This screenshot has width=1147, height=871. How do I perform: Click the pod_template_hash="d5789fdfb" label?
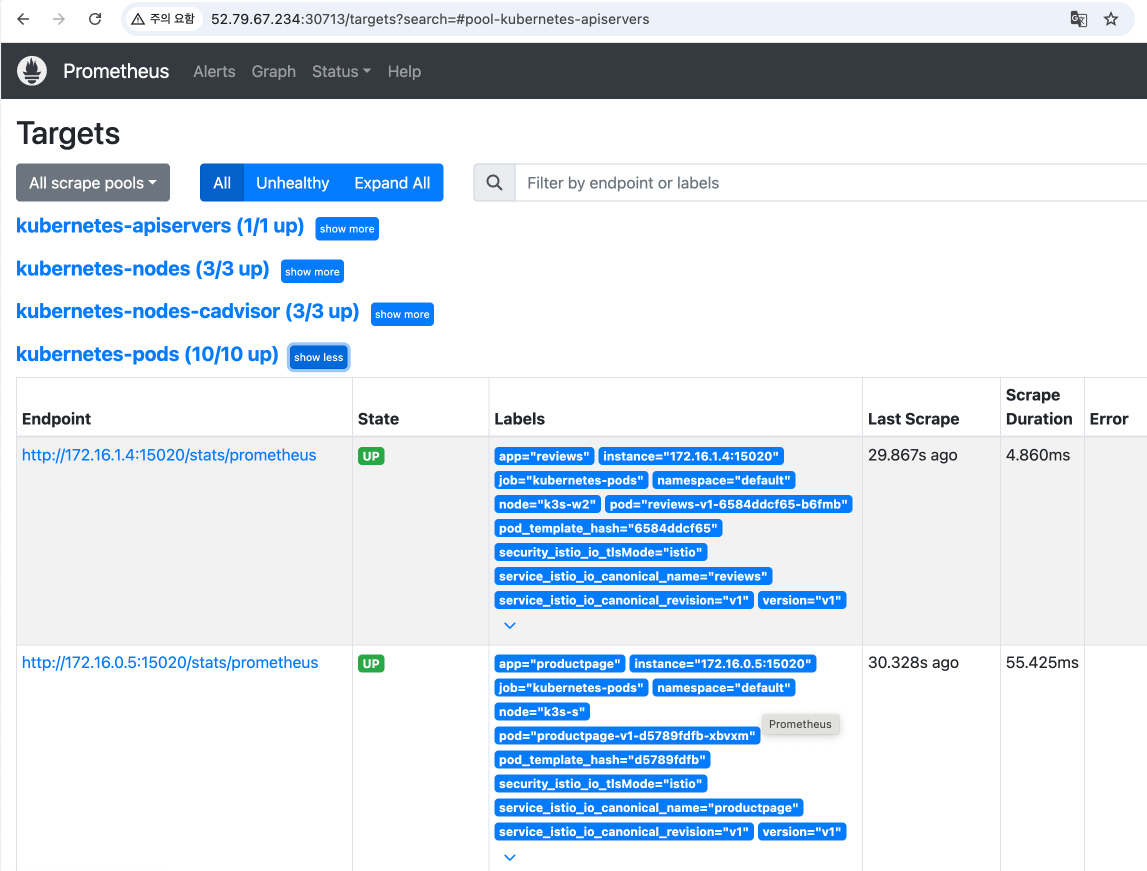click(x=602, y=760)
